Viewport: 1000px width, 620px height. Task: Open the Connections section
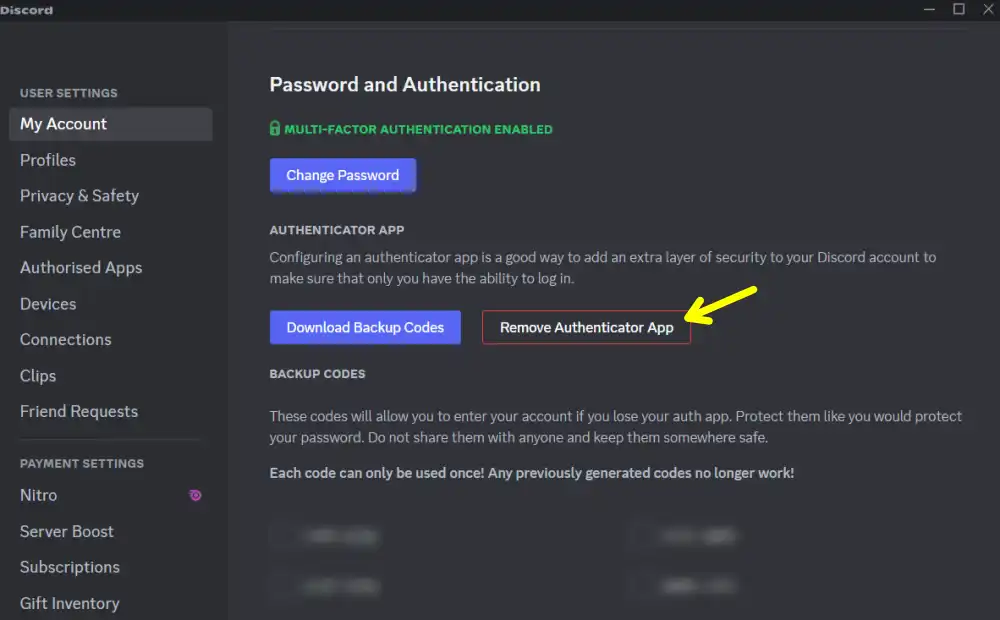[65, 340]
